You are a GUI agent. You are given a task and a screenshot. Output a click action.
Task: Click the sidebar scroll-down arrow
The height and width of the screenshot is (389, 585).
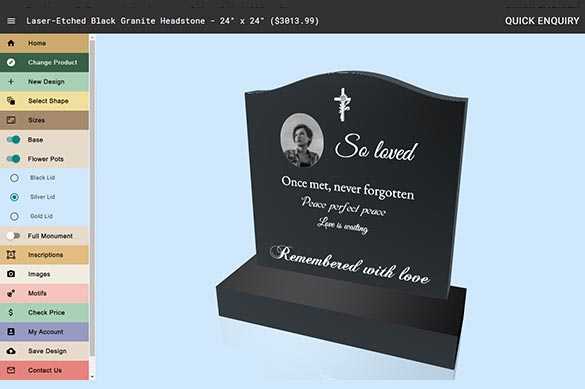[92, 377]
